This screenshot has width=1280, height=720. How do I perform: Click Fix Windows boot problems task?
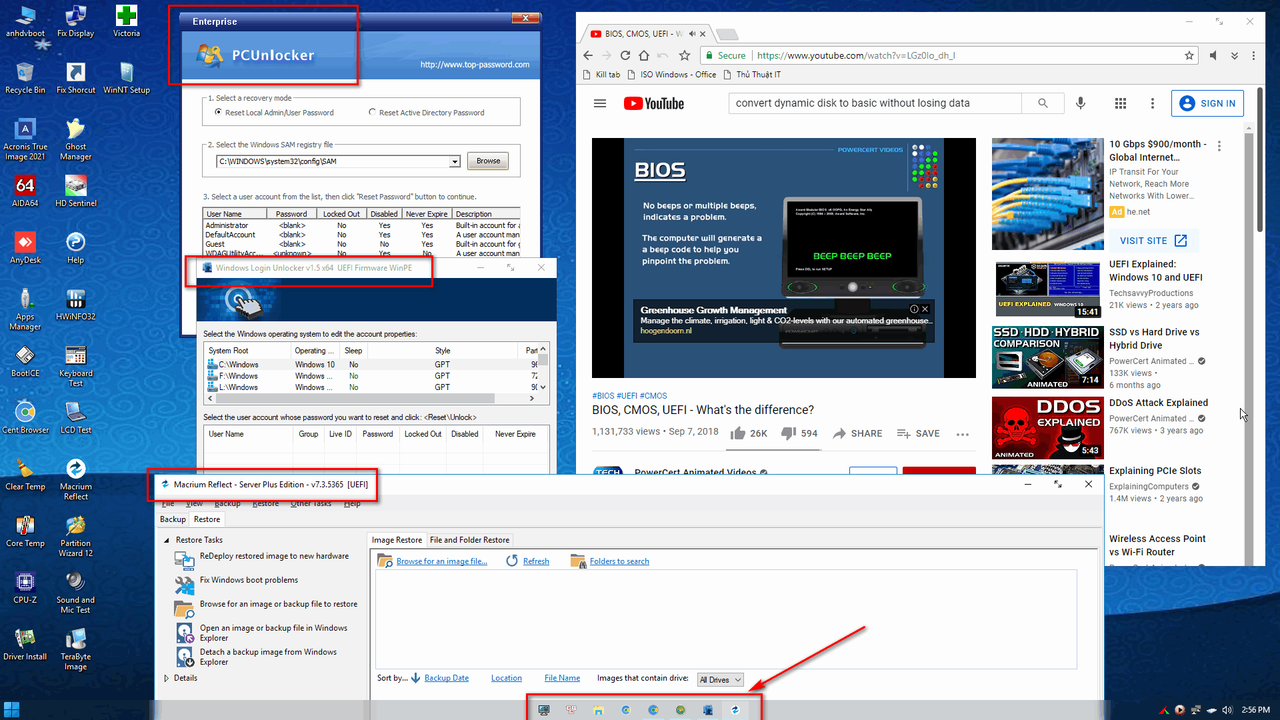pyautogui.click(x=249, y=580)
